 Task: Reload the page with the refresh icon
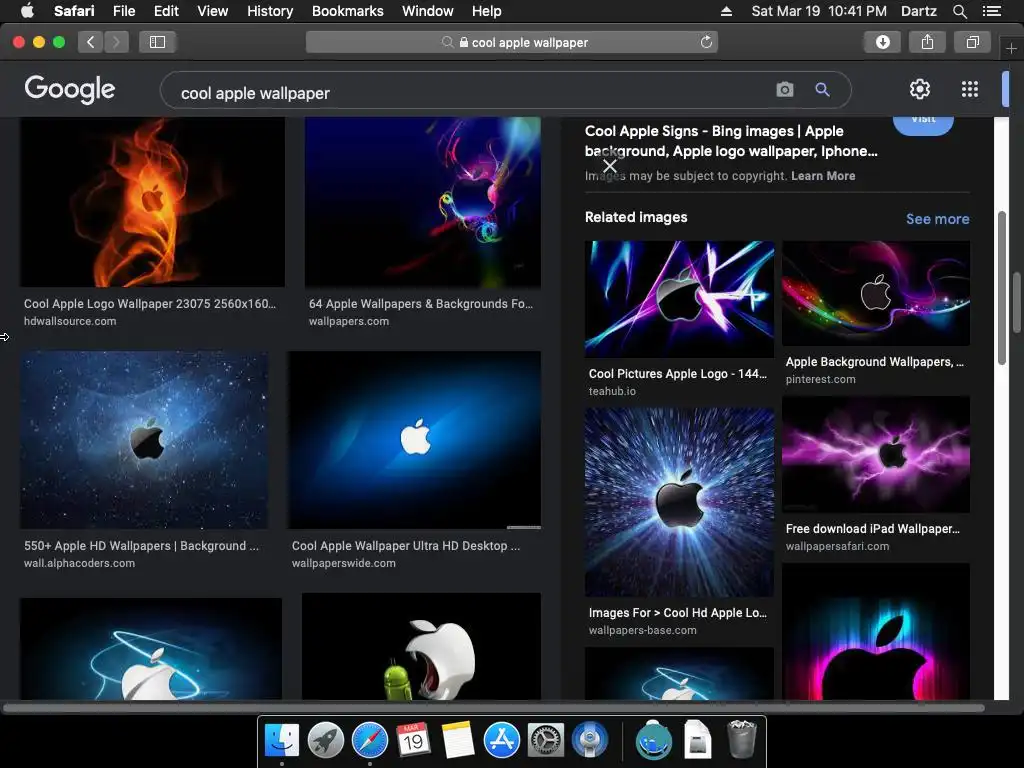[x=706, y=42]
